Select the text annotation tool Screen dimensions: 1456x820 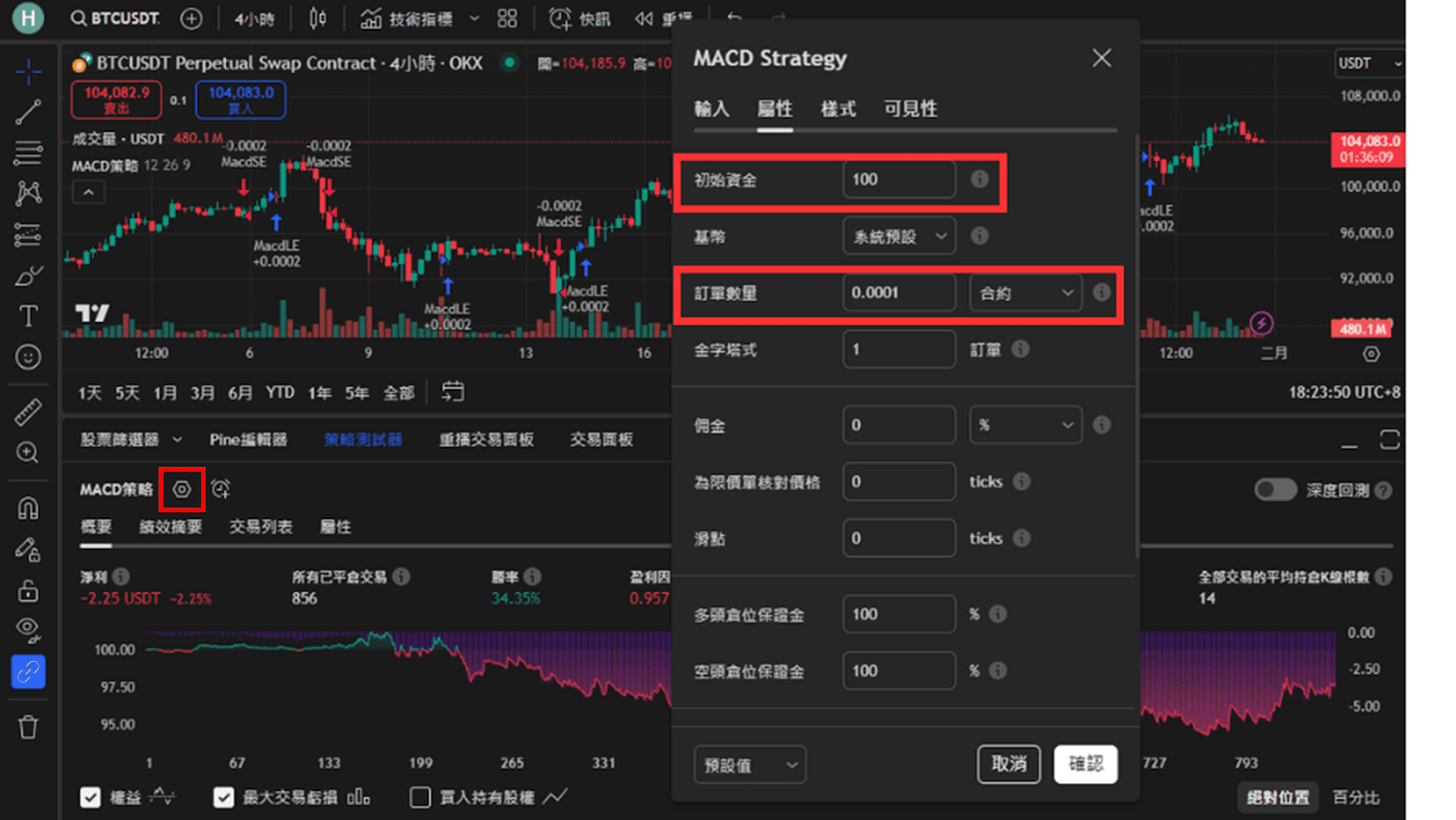(x=28, y=316)
